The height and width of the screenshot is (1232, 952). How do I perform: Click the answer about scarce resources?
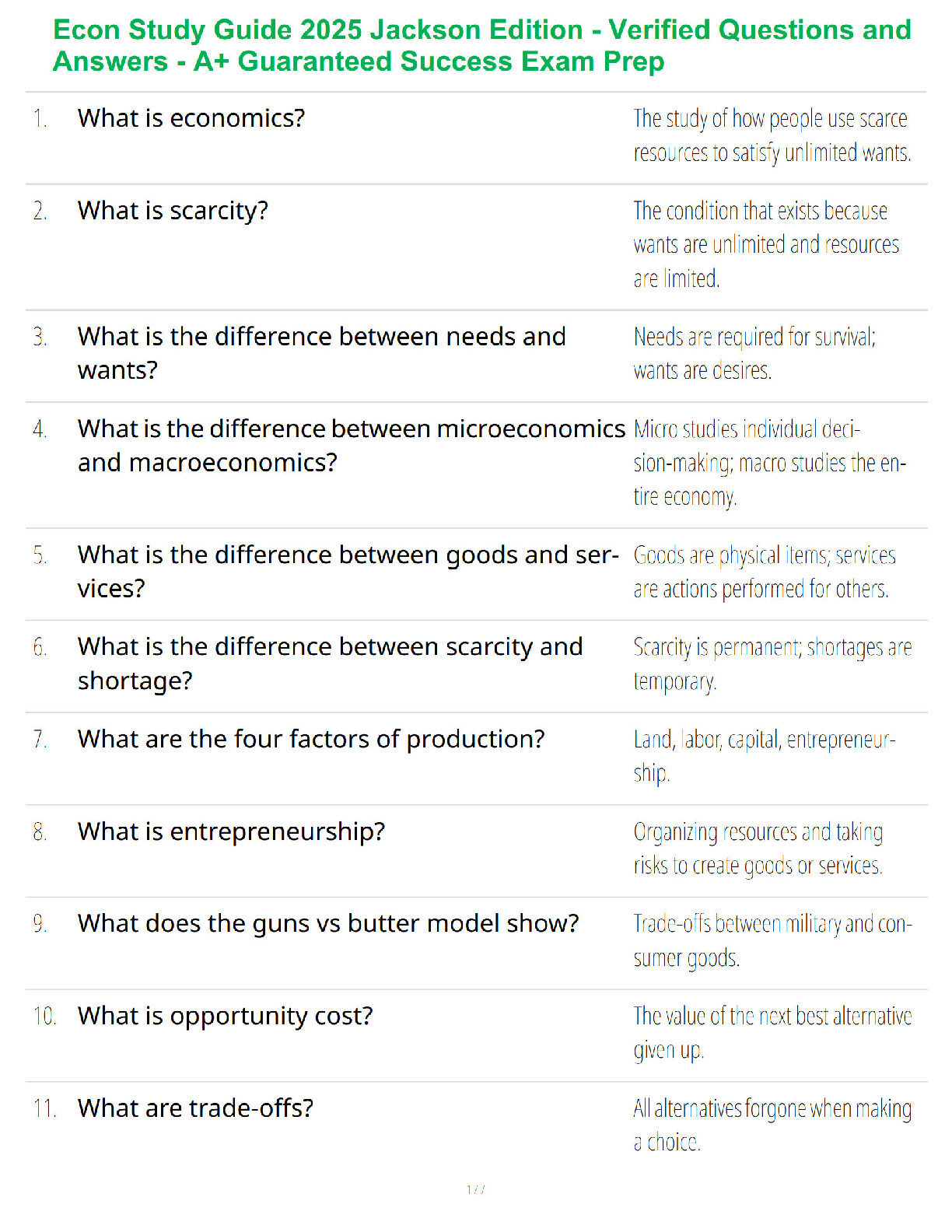tap(772, 135)
